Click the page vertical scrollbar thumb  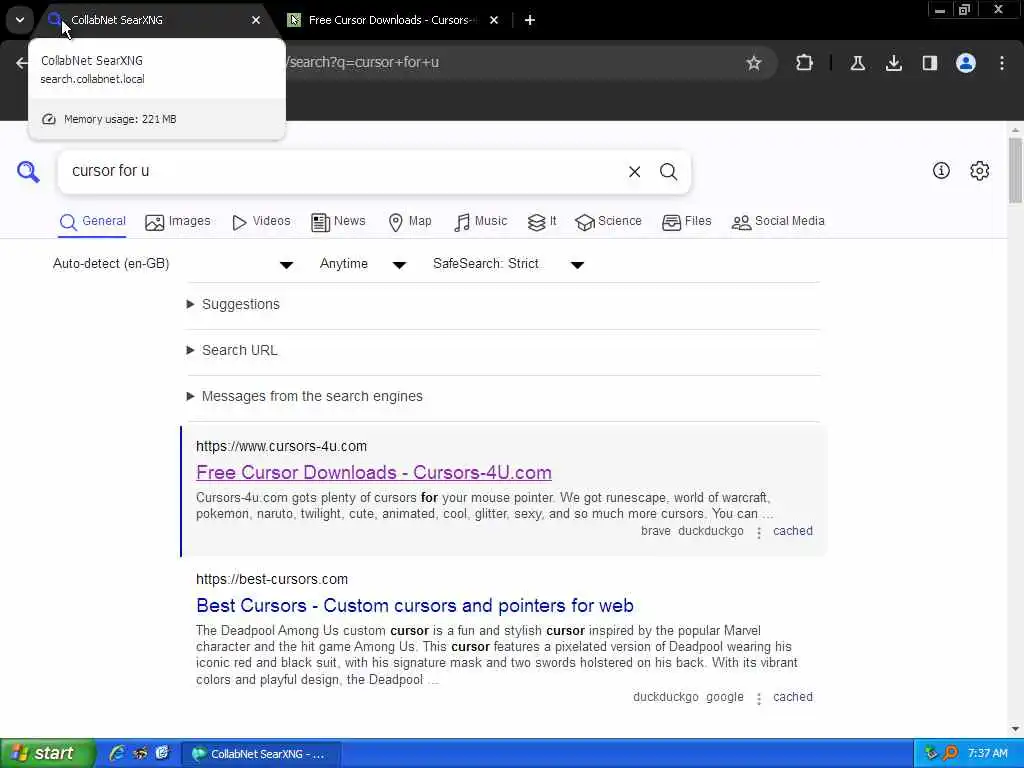click(1015, 170)
